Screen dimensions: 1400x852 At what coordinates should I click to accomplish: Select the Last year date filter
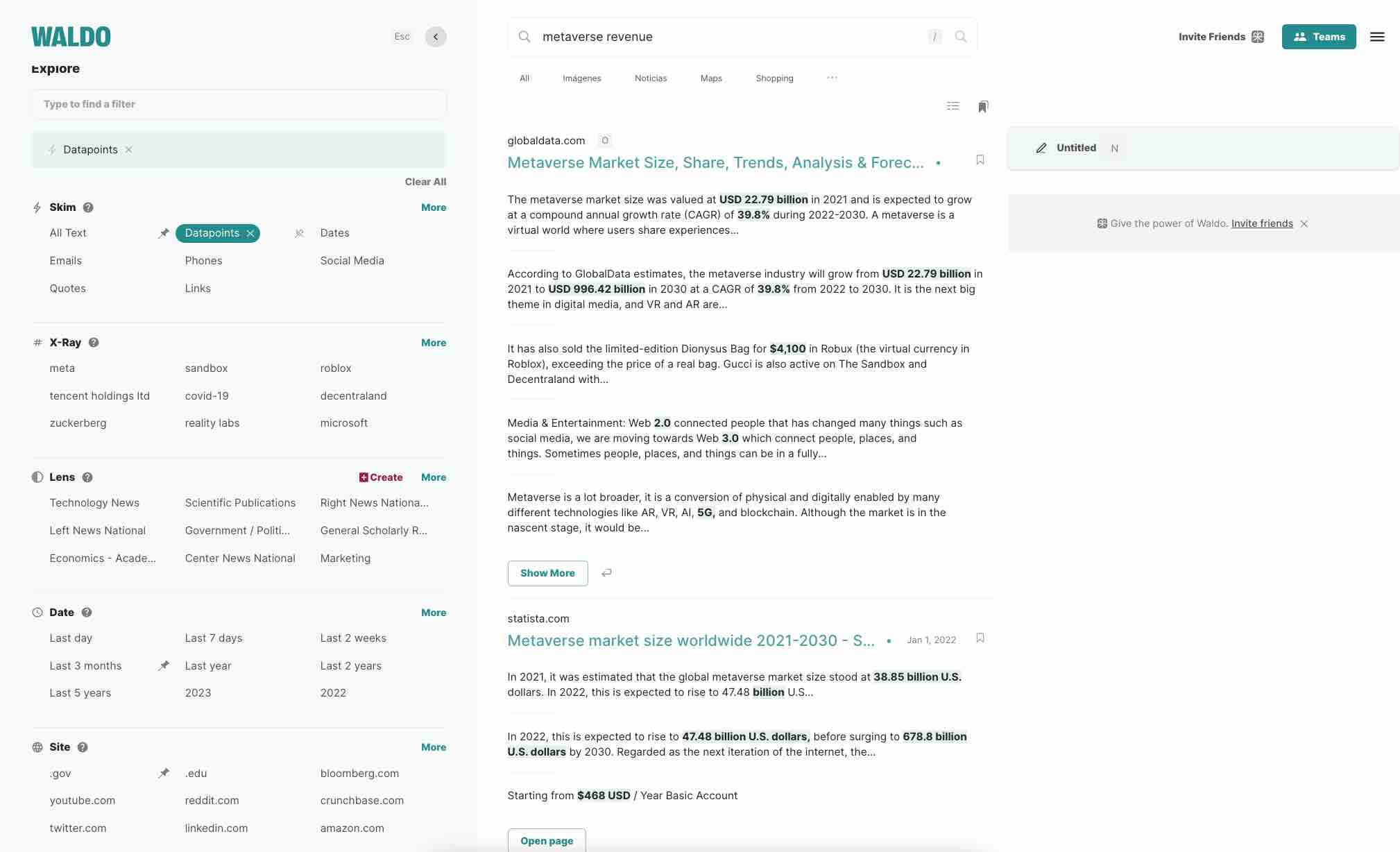click(x=208, y=666)
